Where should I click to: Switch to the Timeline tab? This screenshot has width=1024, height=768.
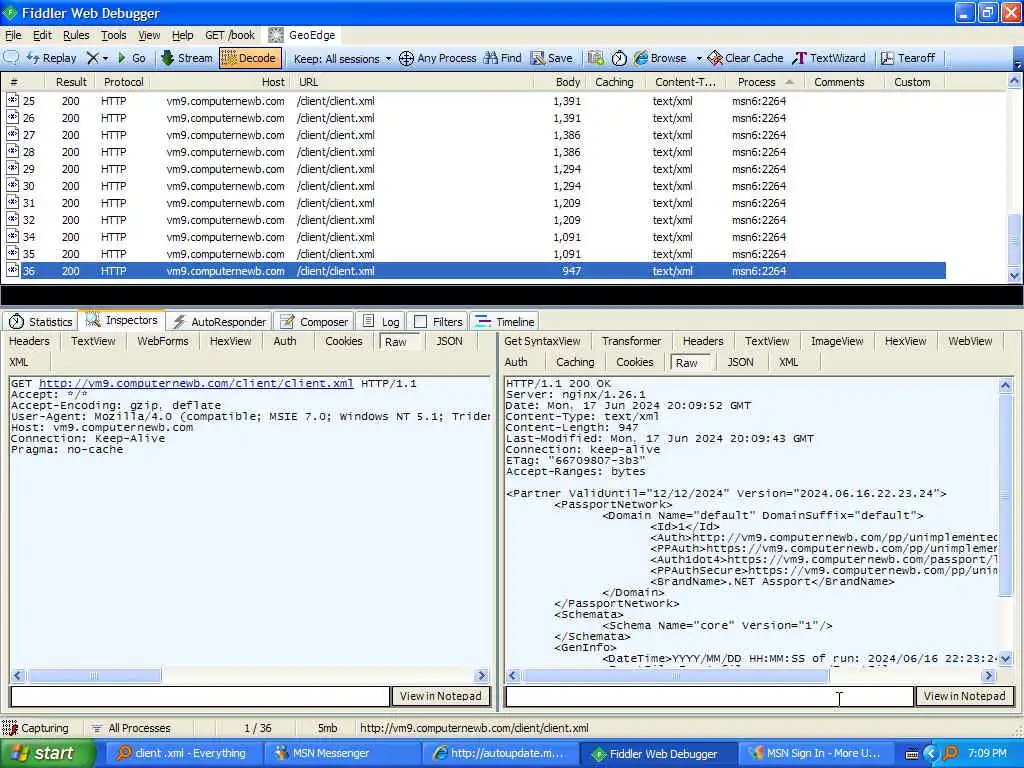pyautogui.click(x=504, y=322)
